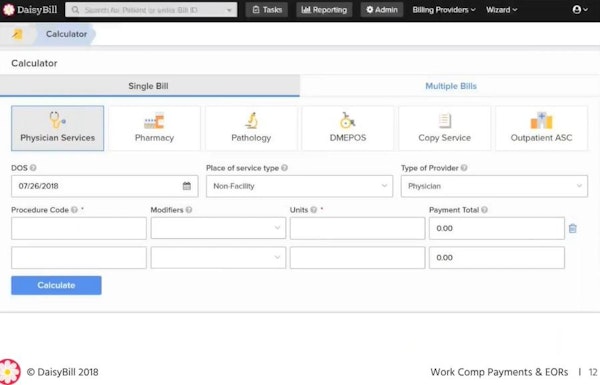Viewport: 600px width, 385px height.
Task: Click the first row Units field
Action: click(357, 228)
